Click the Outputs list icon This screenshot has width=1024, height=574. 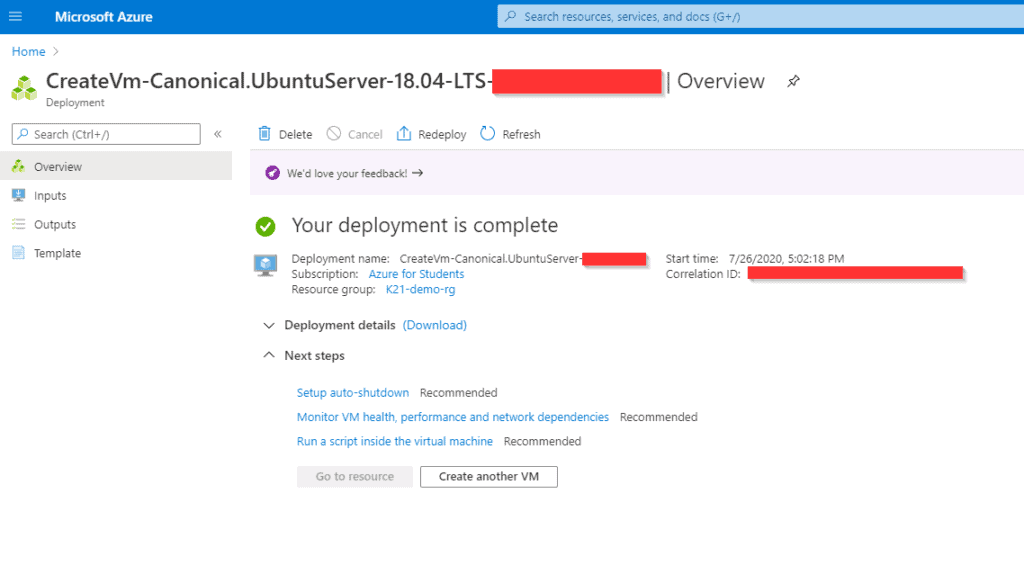[18, 224]
